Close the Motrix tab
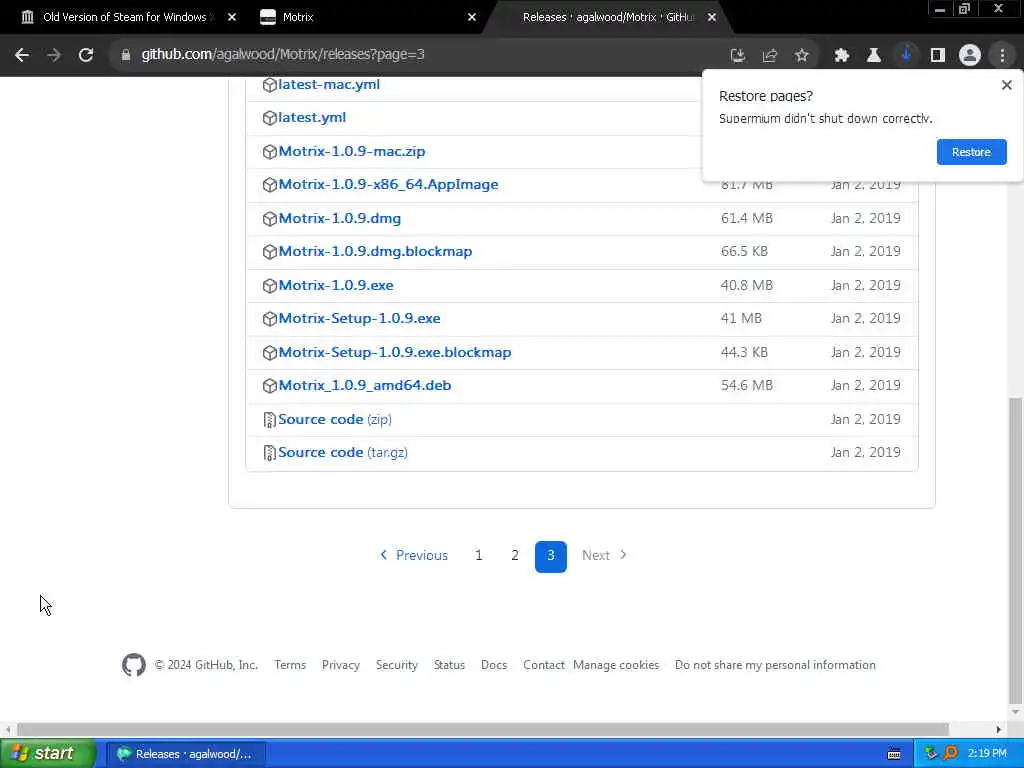Screen dimensions: 1024x768 [472, 18]
